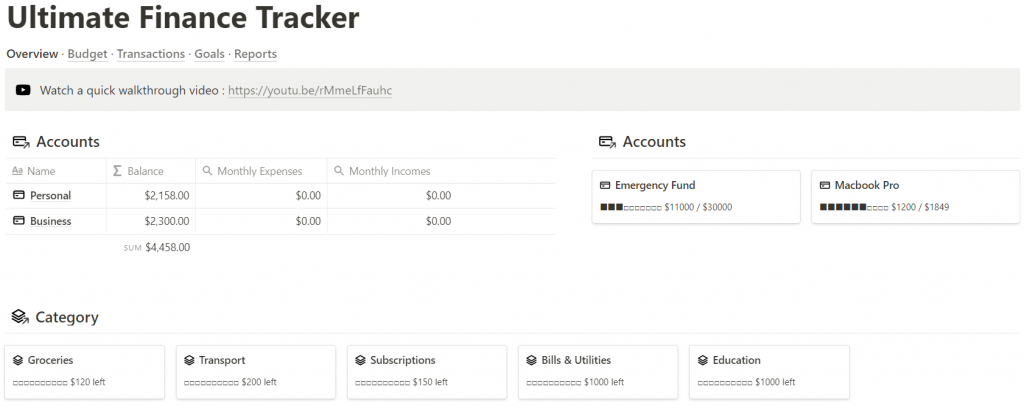Click the Education category stack icon
Viewport: 1024px width, 409px height.
pyautogui.click(x=703, y=360)
